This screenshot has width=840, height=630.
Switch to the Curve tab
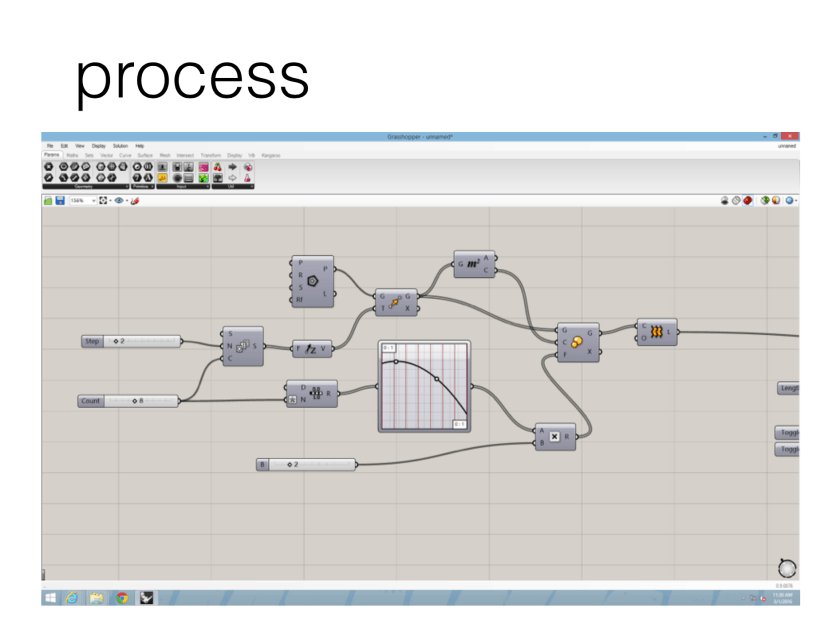tap(125, 155)
